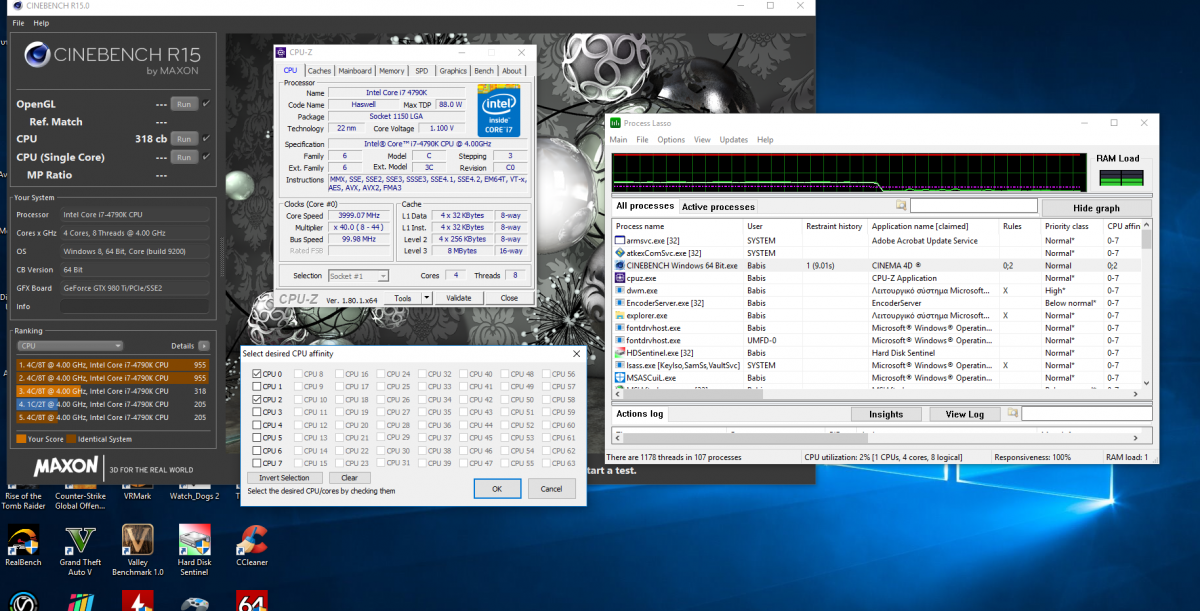This screenshot has height=611, width=1200.
Task: Enable CPU 5 in affinity dialog
Action: click(x=258, y=438)
